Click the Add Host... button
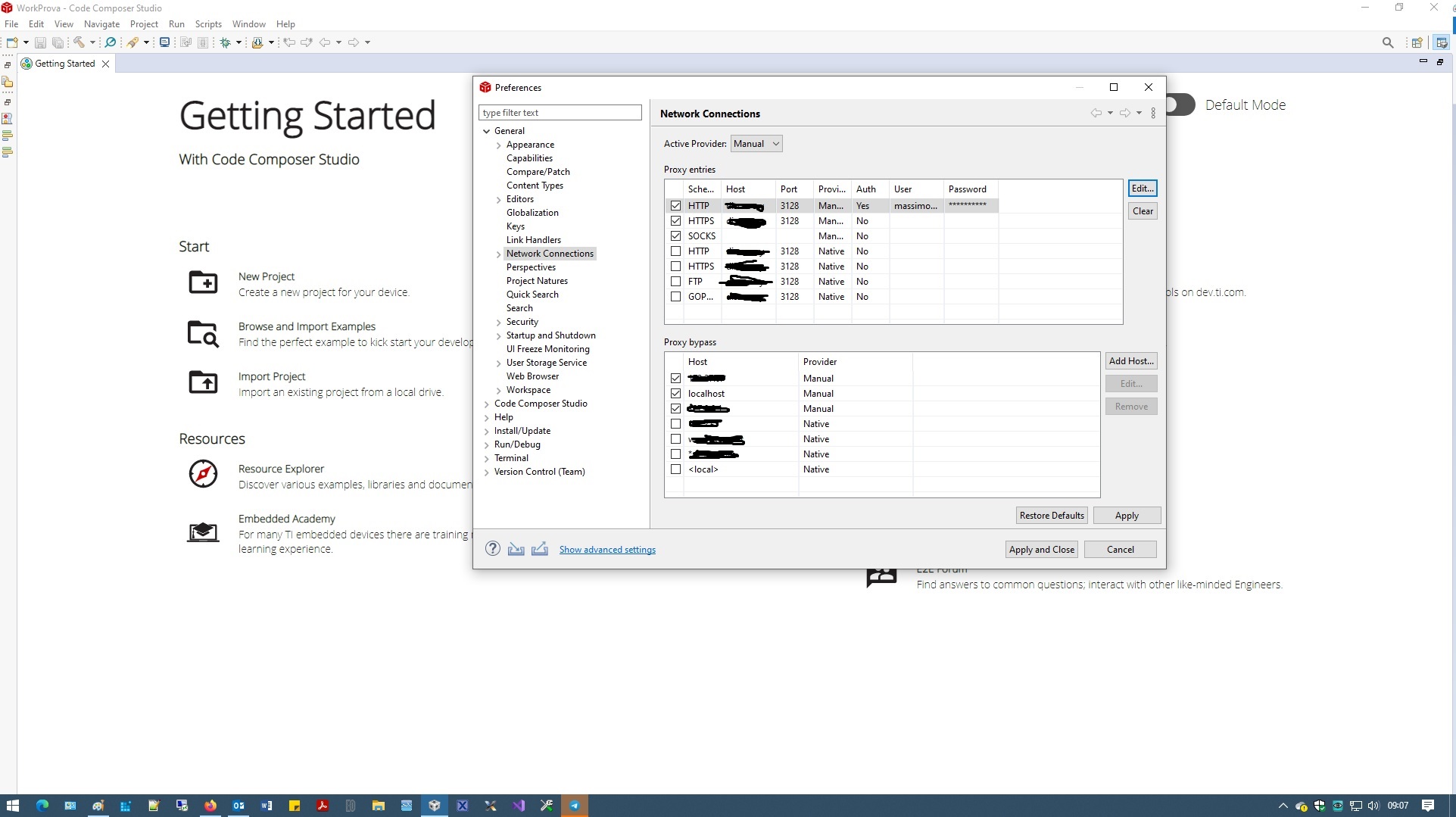This screenshot has width=1456, height=817. tap(1131, 361)
